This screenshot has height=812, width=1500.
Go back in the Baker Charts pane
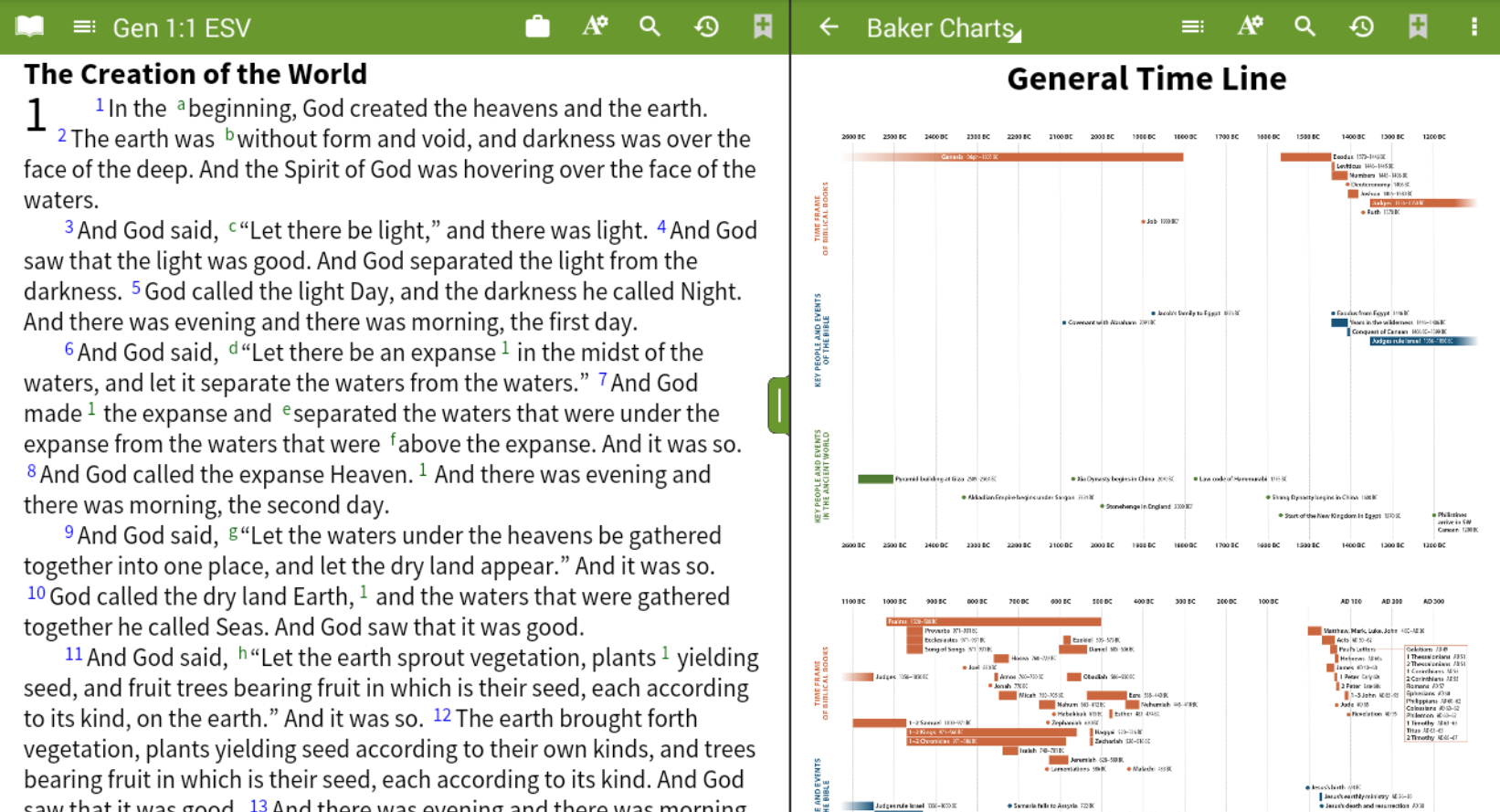pos(829,26)
